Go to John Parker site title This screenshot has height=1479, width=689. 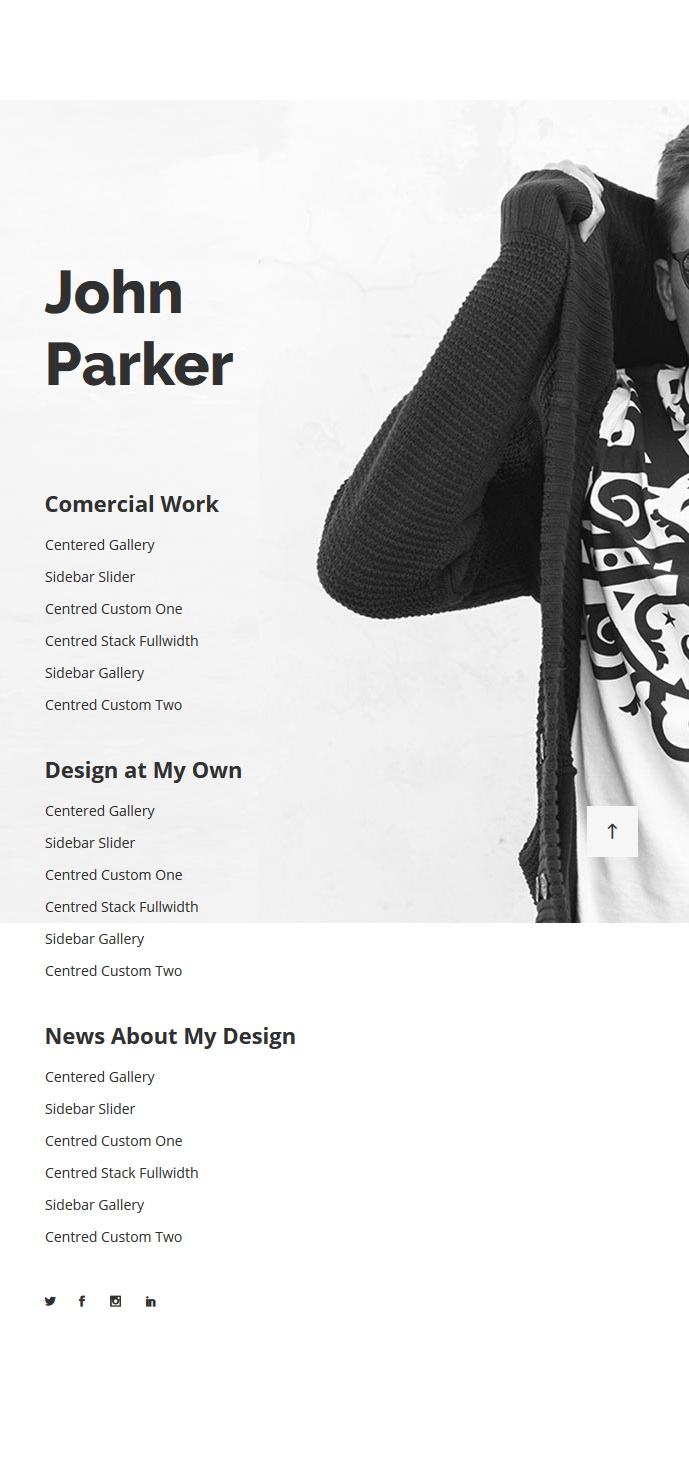coord(139,328)
